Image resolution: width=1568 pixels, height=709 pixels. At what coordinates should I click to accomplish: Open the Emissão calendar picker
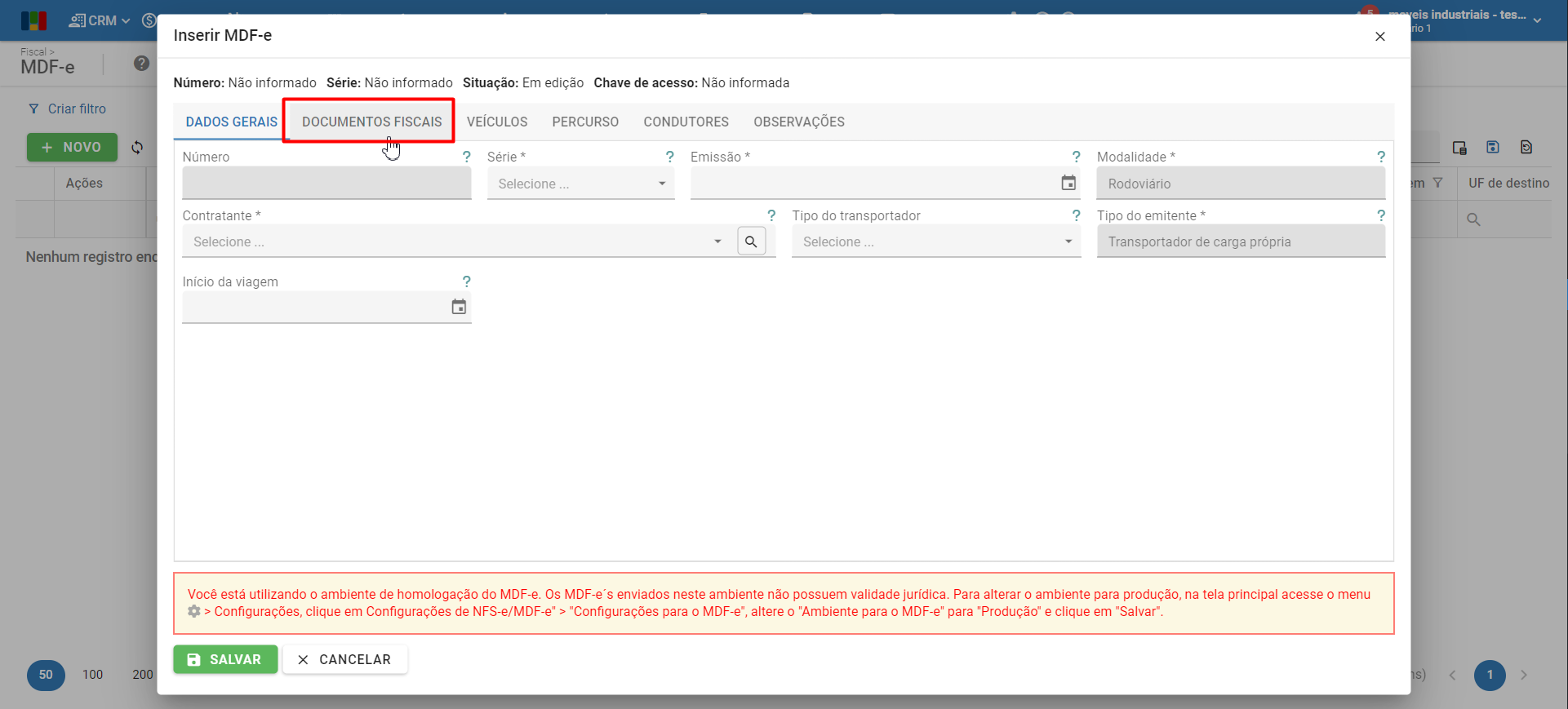pos(1068,183)
